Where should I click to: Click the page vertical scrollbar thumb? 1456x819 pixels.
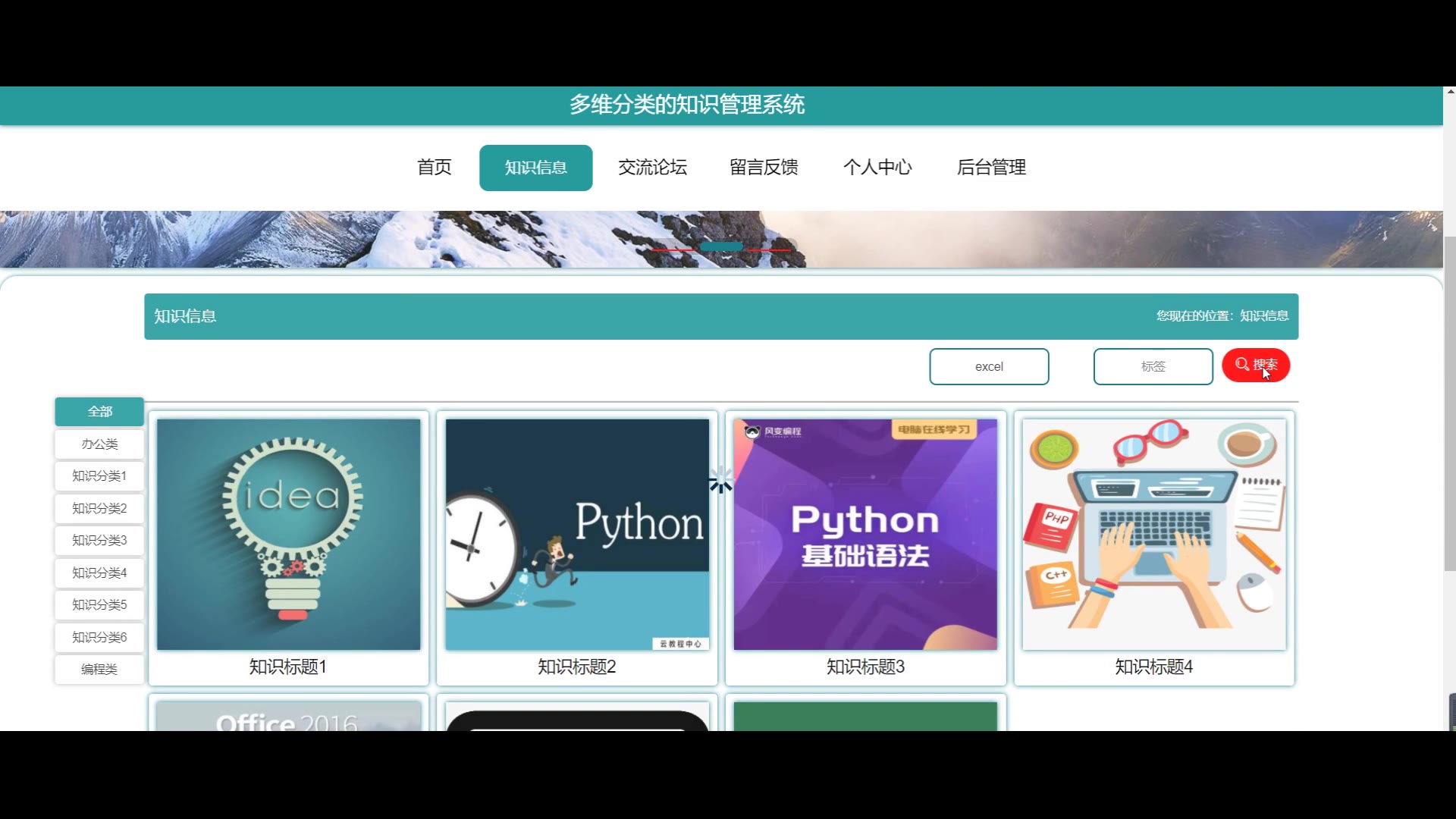click(1449, 403)
